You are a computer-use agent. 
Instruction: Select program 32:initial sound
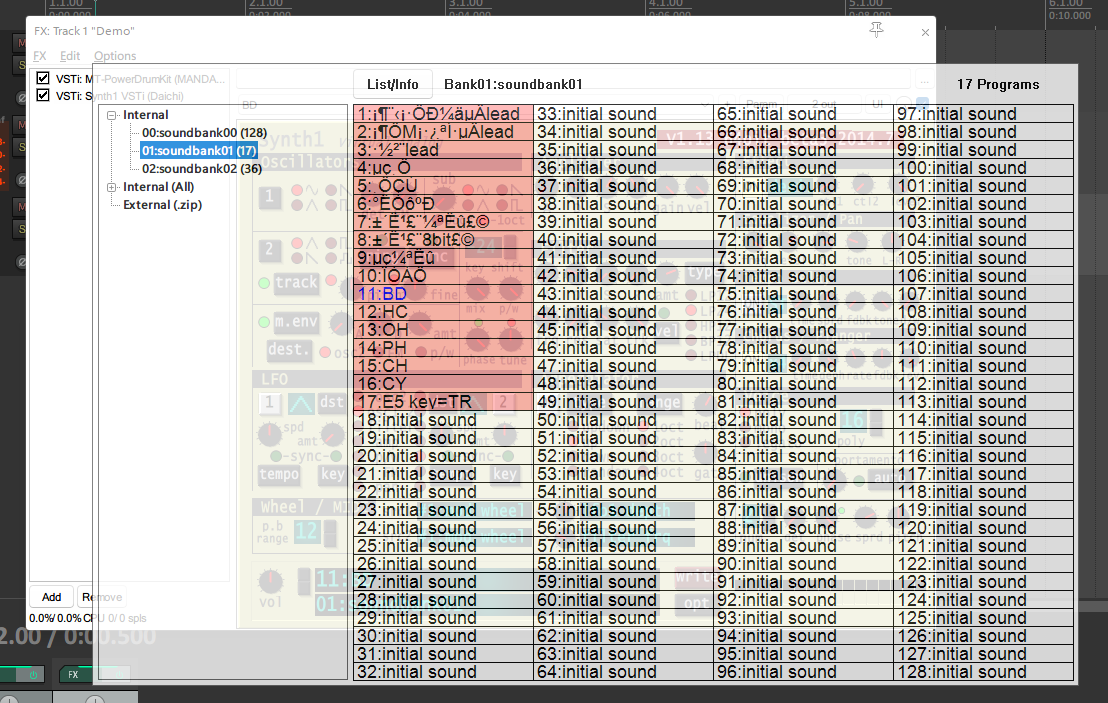pos(443,672)
